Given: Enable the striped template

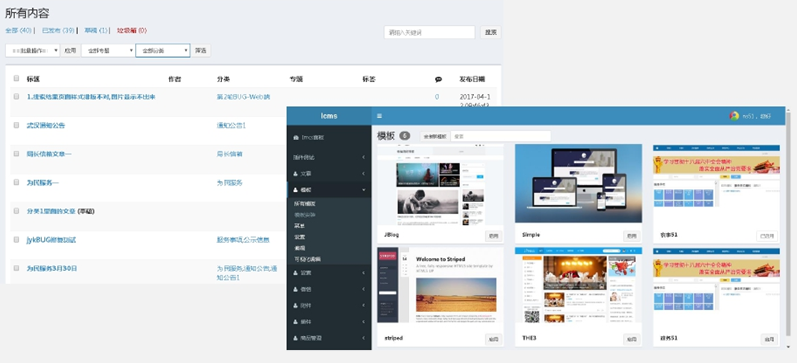Looking at the screenshot, I should point(494,339).
